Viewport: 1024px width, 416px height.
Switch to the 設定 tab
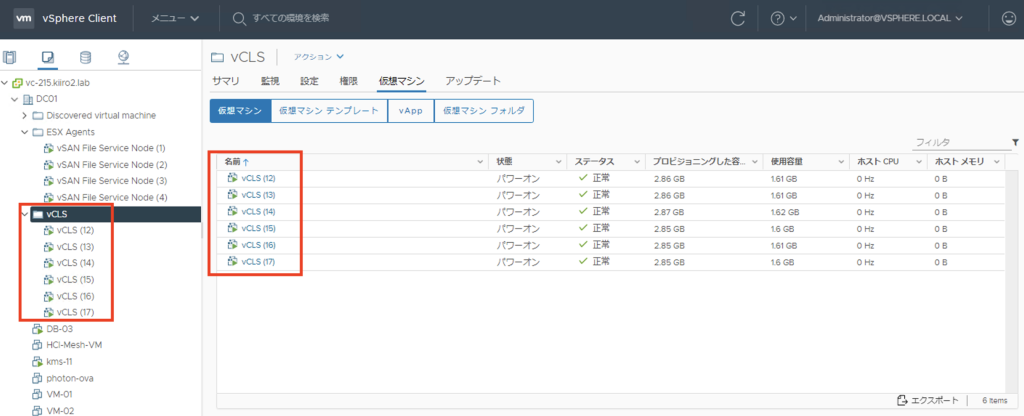pos(310,81)
